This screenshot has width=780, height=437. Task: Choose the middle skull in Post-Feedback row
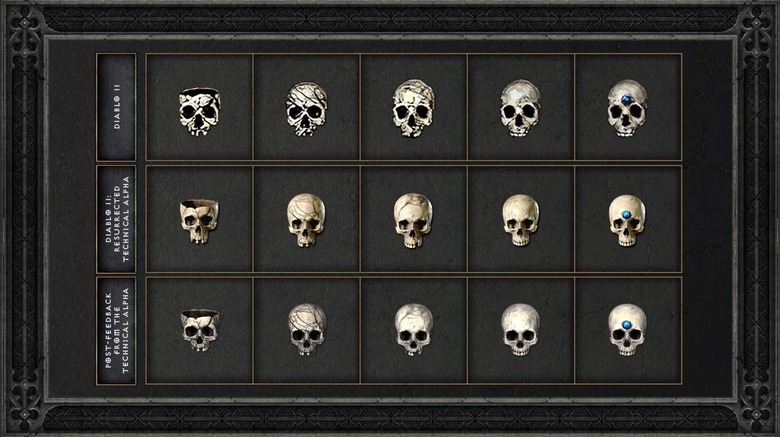413,329
